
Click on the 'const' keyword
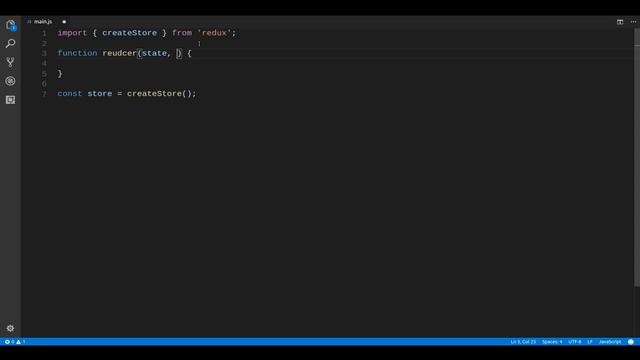(70, 93)
